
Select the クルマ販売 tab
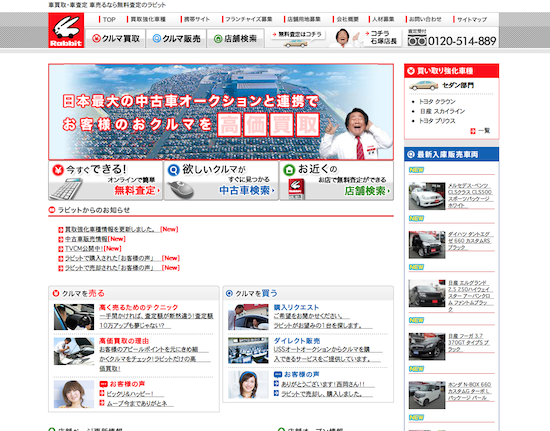click(176, 38)
